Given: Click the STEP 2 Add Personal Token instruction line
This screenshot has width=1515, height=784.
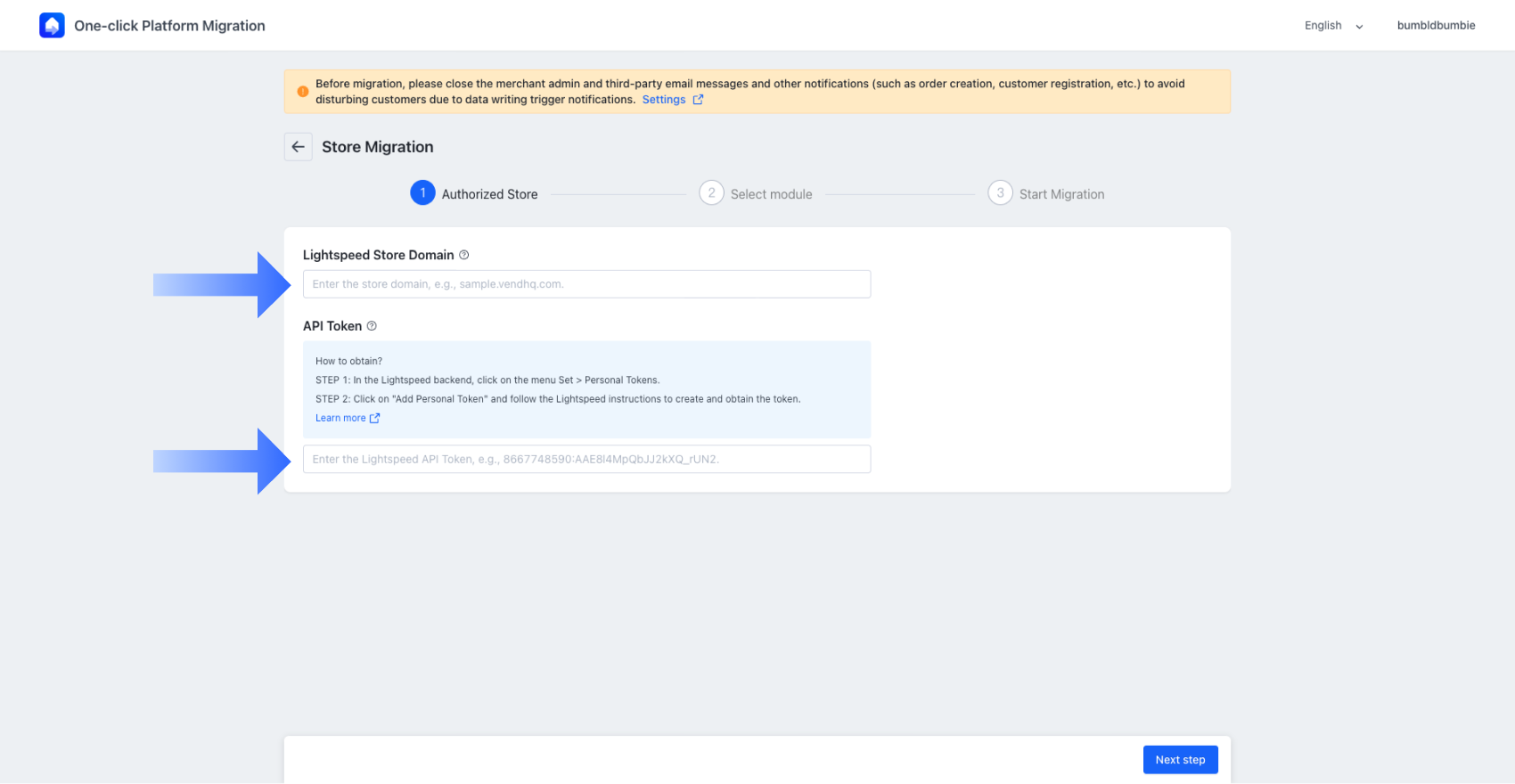Looking at the screenshot, I should point(558,399).
